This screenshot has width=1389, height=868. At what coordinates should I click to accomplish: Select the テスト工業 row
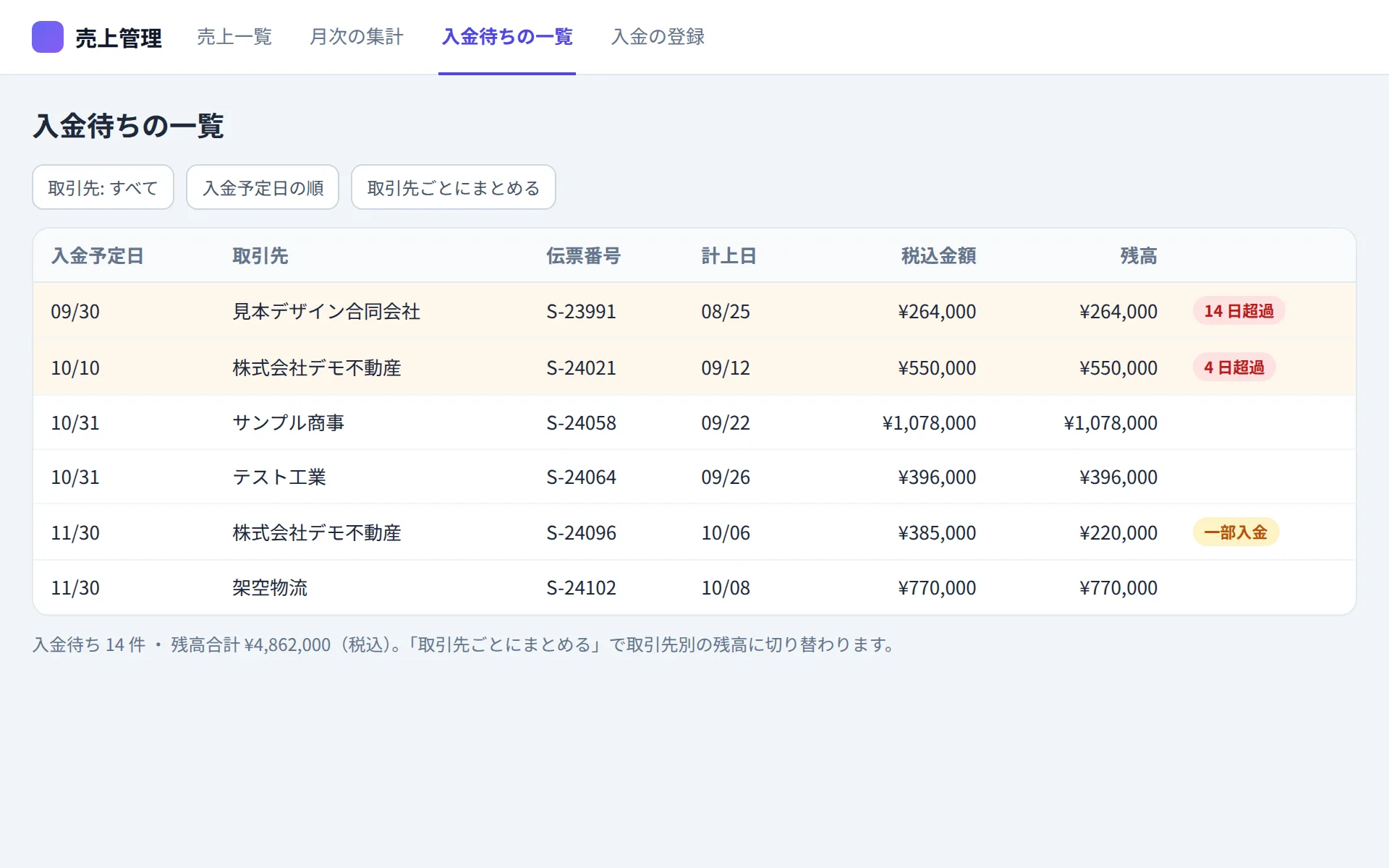click(694, 477)
